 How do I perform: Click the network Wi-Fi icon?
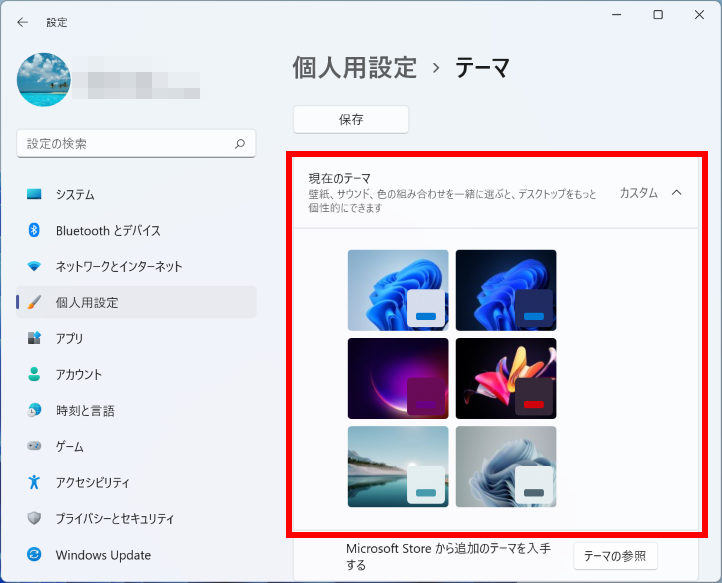[x=34, y=266]
